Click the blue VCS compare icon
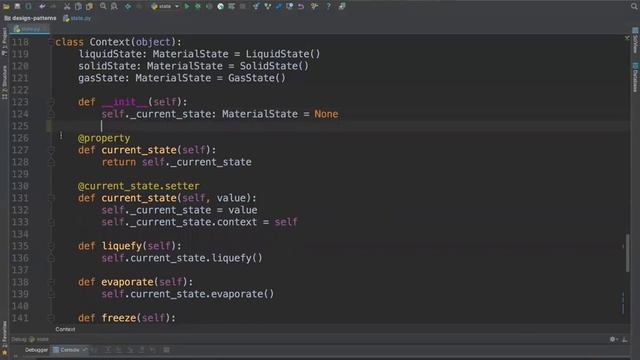The width and height of the screenshot is (640, 360). (278, 6)
